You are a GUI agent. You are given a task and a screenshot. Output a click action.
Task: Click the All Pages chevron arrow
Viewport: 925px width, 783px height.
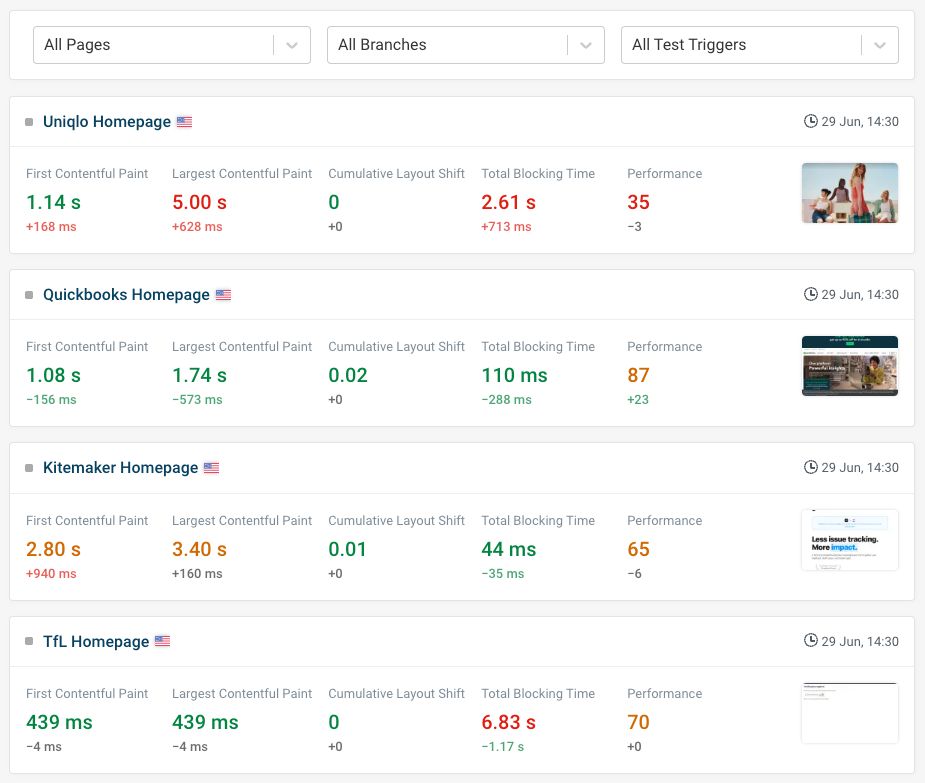coord(291,45)
